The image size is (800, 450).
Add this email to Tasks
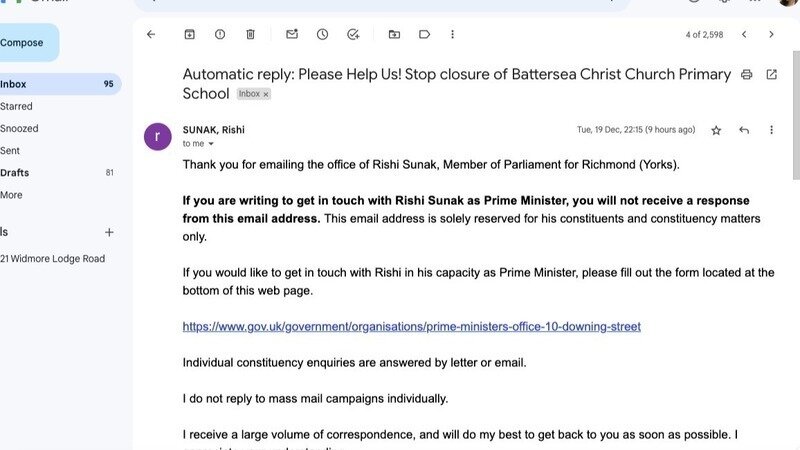pyautogui.click(x=353, y=34)
